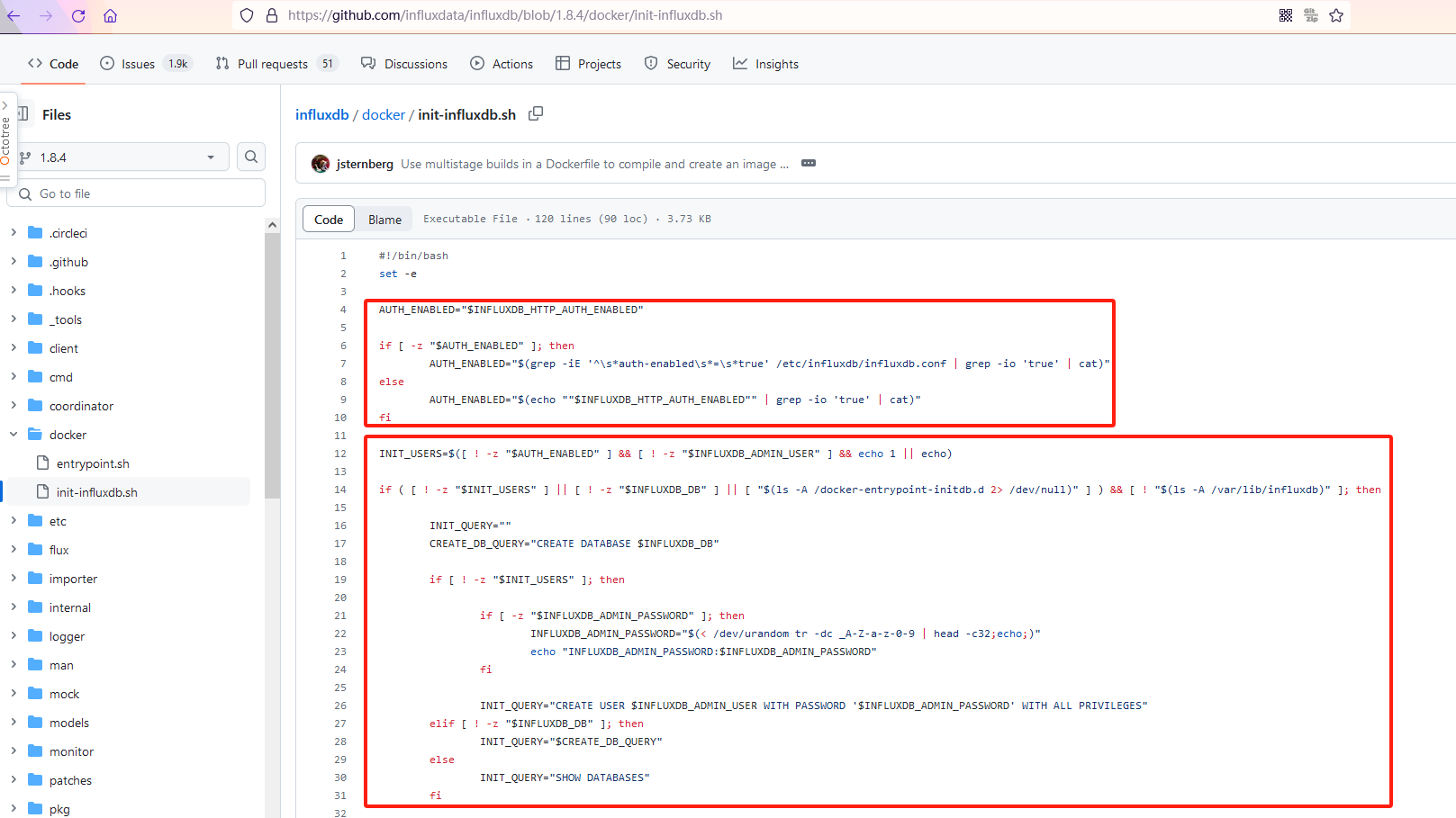Open jsternberg's avatar
The height and width of the screenshot is (818, 1456).
coord(321,164)
